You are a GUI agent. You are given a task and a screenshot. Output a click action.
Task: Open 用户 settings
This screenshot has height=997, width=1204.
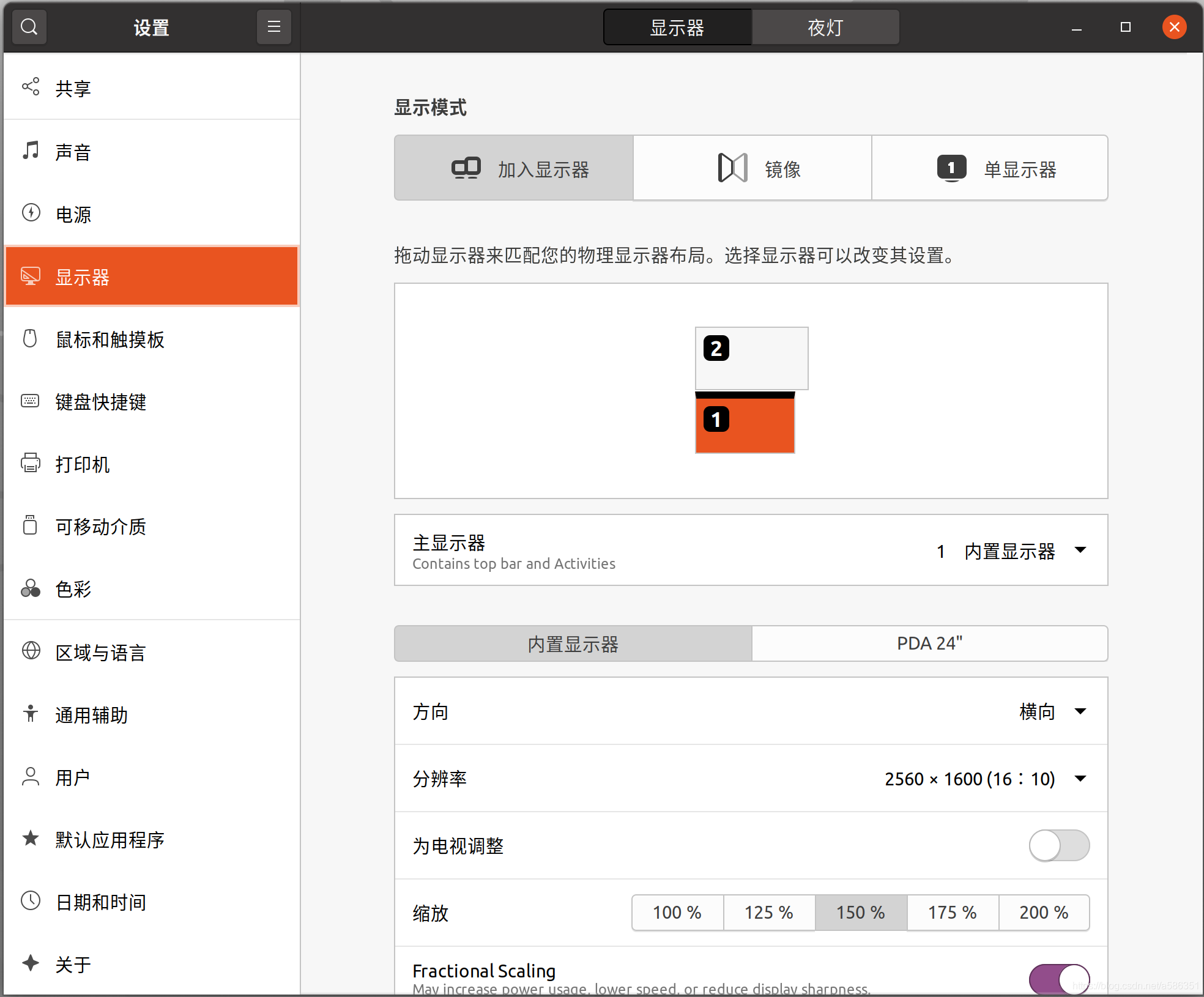152,777
